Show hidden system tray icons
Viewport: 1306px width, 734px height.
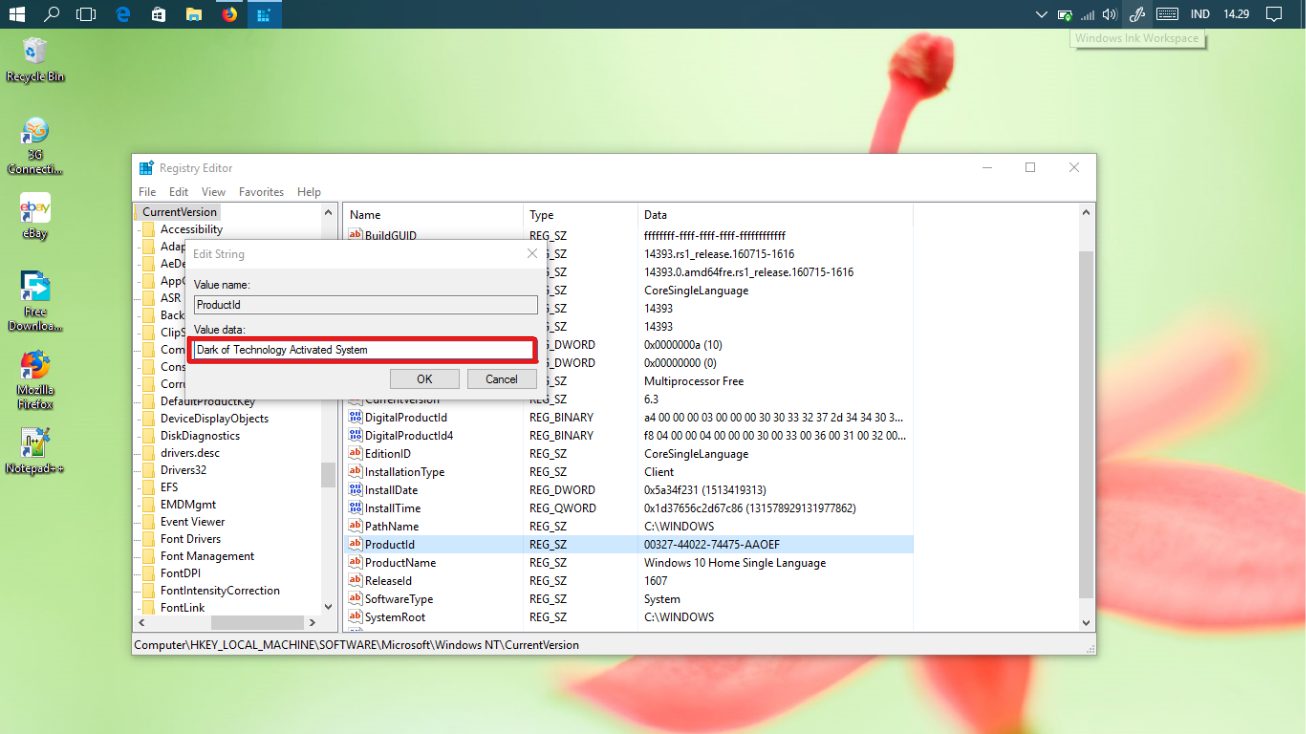(1041, 14)
